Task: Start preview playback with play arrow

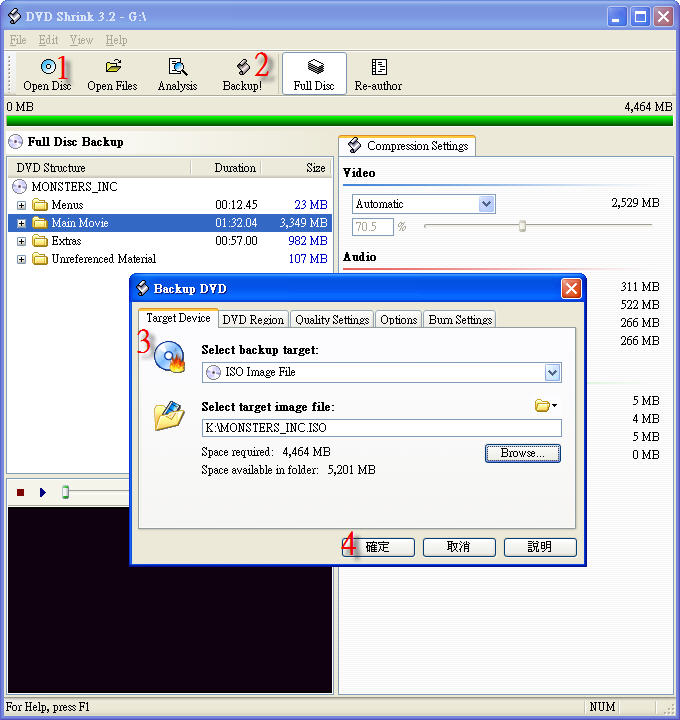Action: 43,492
